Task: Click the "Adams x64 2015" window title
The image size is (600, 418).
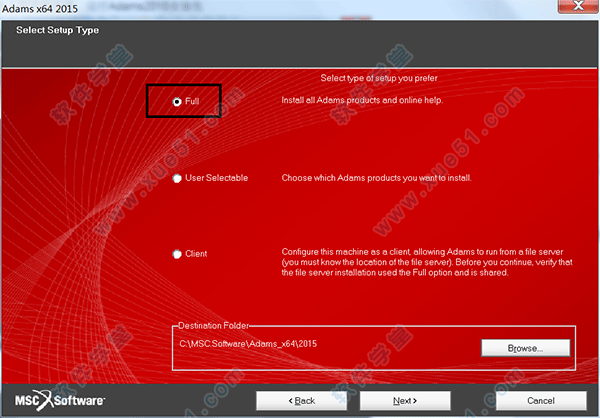Action: pyautogui.click(x=40, y=8)
